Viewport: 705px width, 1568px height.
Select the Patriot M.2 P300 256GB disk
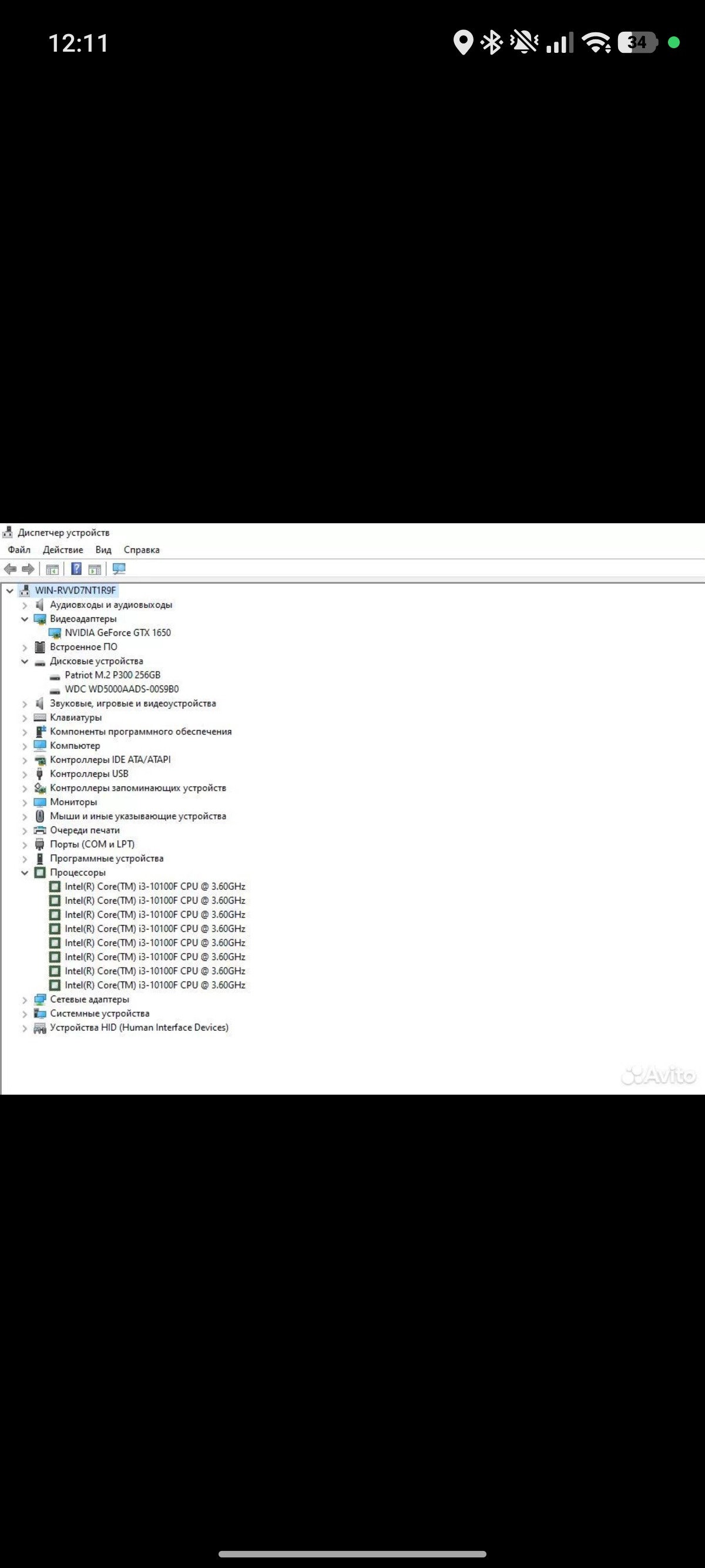[x=113, y=675]
